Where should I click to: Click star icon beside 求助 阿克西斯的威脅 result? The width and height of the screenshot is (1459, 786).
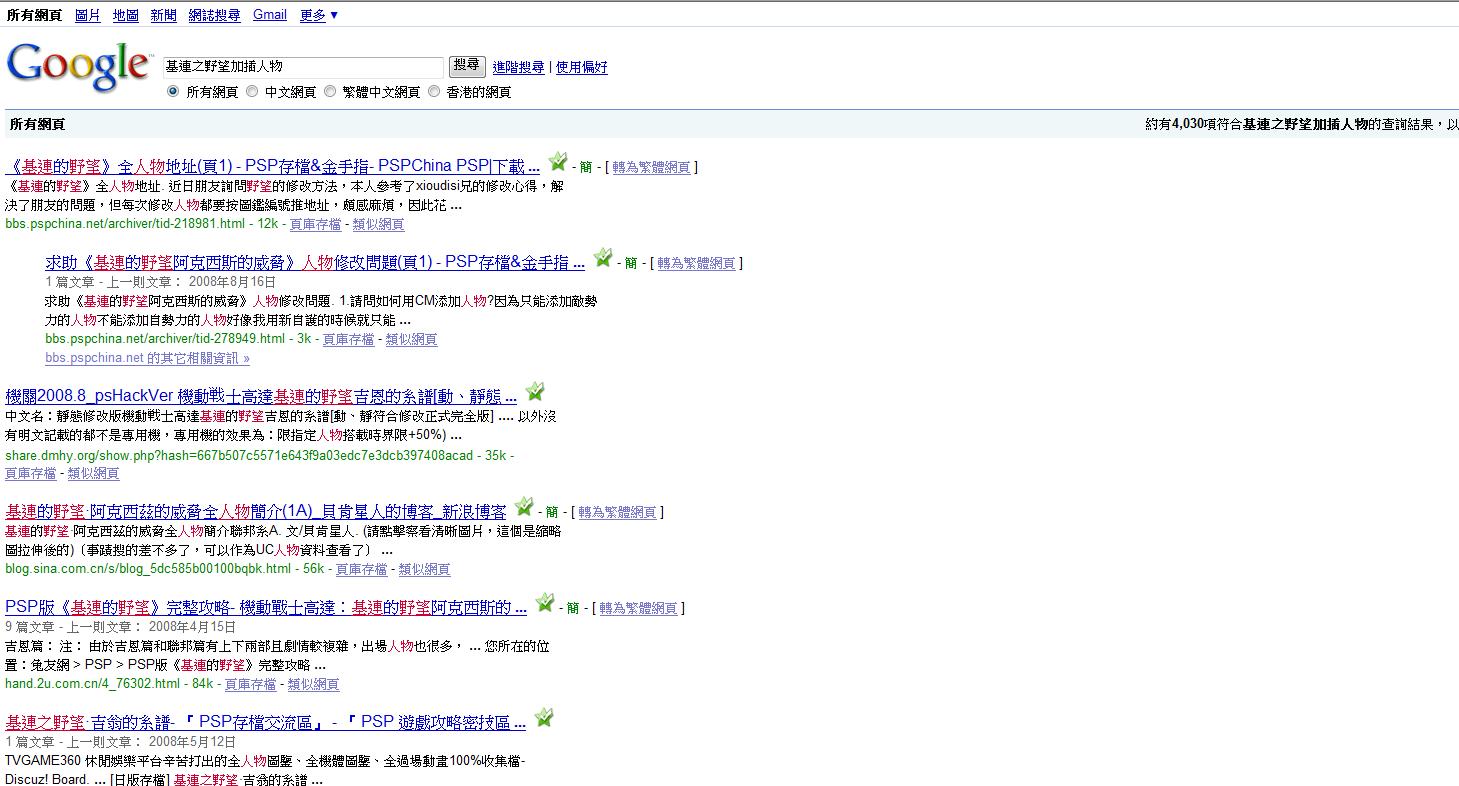(x=602, y=258)
